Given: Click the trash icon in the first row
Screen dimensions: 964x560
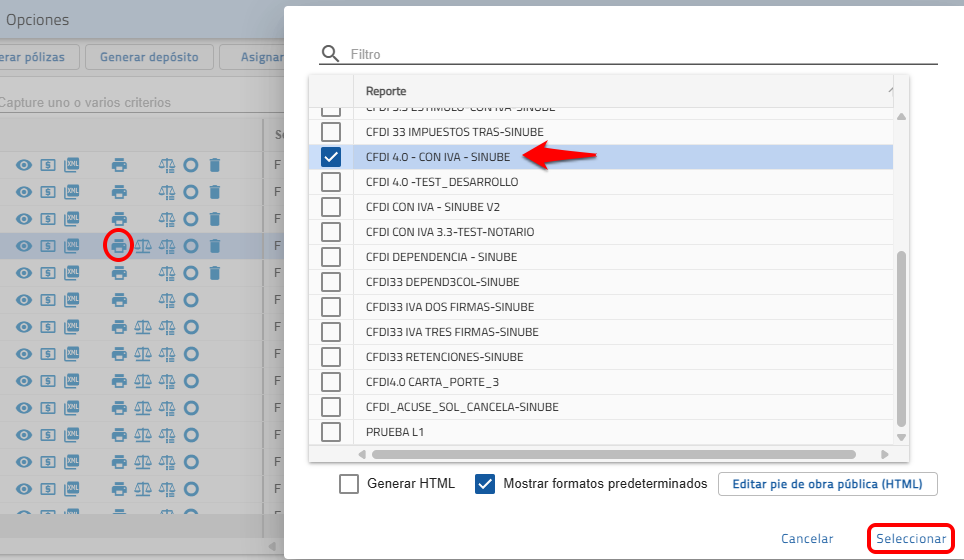Looking at the screenshot, I should 214,165.
